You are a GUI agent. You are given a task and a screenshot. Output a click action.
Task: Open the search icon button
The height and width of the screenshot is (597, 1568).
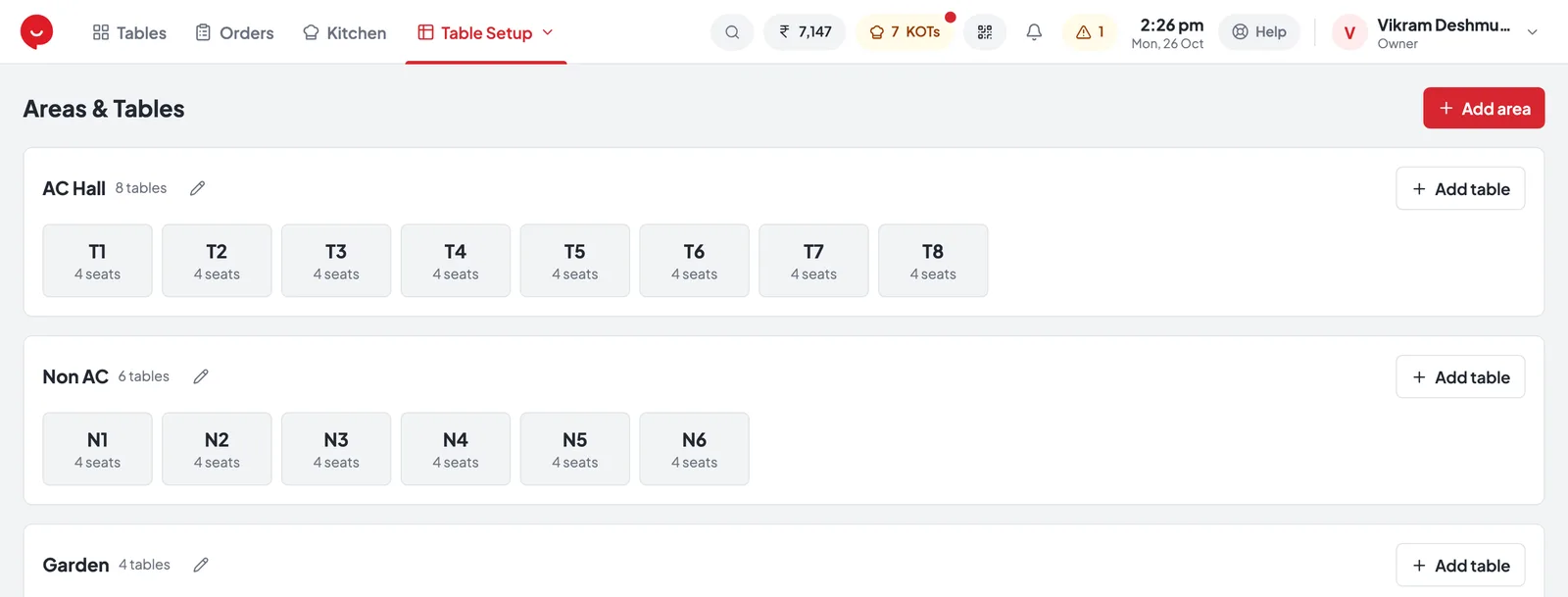732,32
